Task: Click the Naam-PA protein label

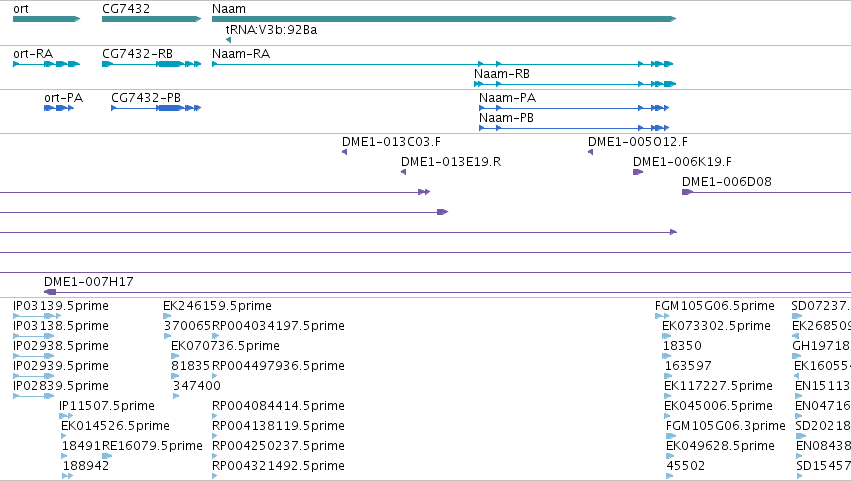Action: (507, 98)
